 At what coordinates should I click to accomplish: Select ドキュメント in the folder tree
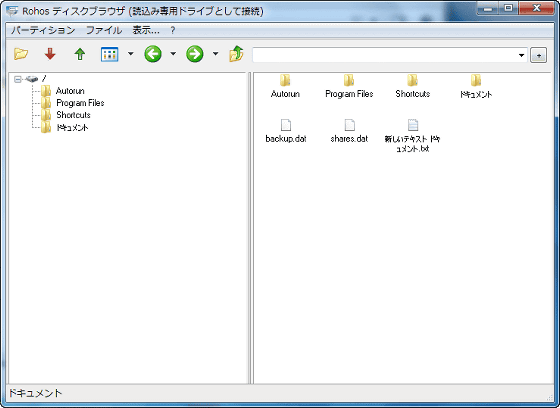coord(72,128)
